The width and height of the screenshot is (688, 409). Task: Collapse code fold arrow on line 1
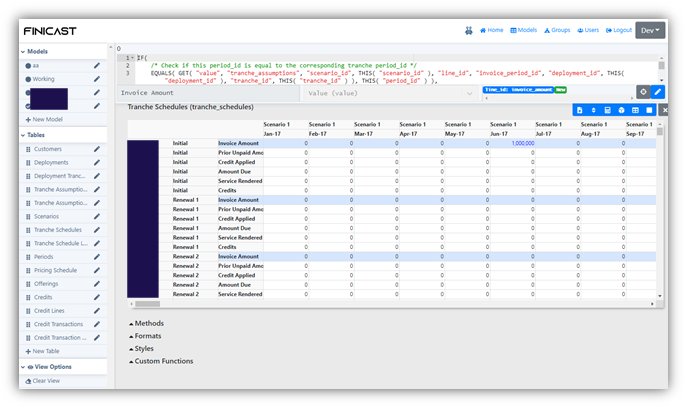click(x=133, y=58)
